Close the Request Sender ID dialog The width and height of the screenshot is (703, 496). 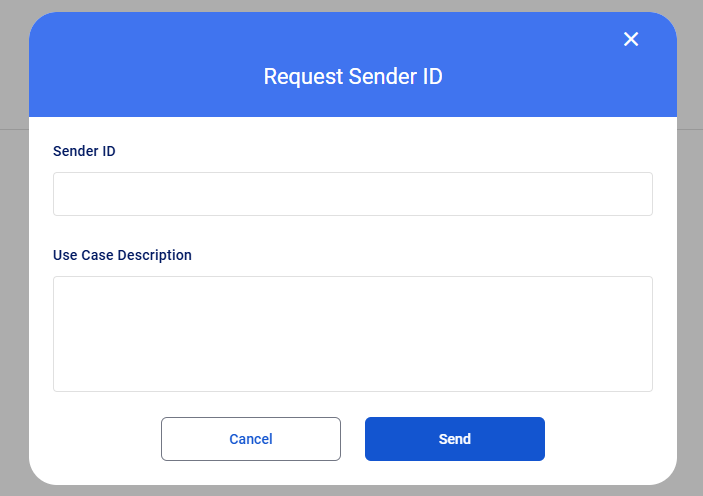pyautogui.click(x=631, y=39)
